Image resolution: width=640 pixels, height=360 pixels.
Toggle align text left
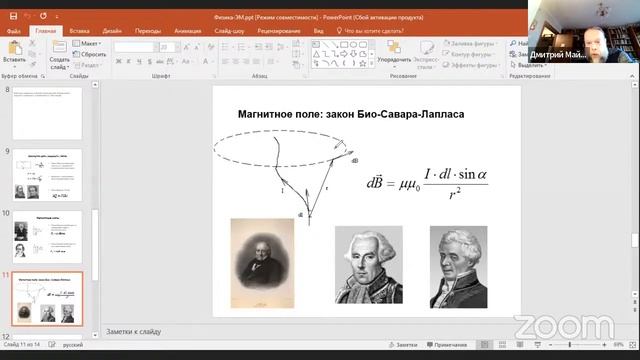pos(225,62)
